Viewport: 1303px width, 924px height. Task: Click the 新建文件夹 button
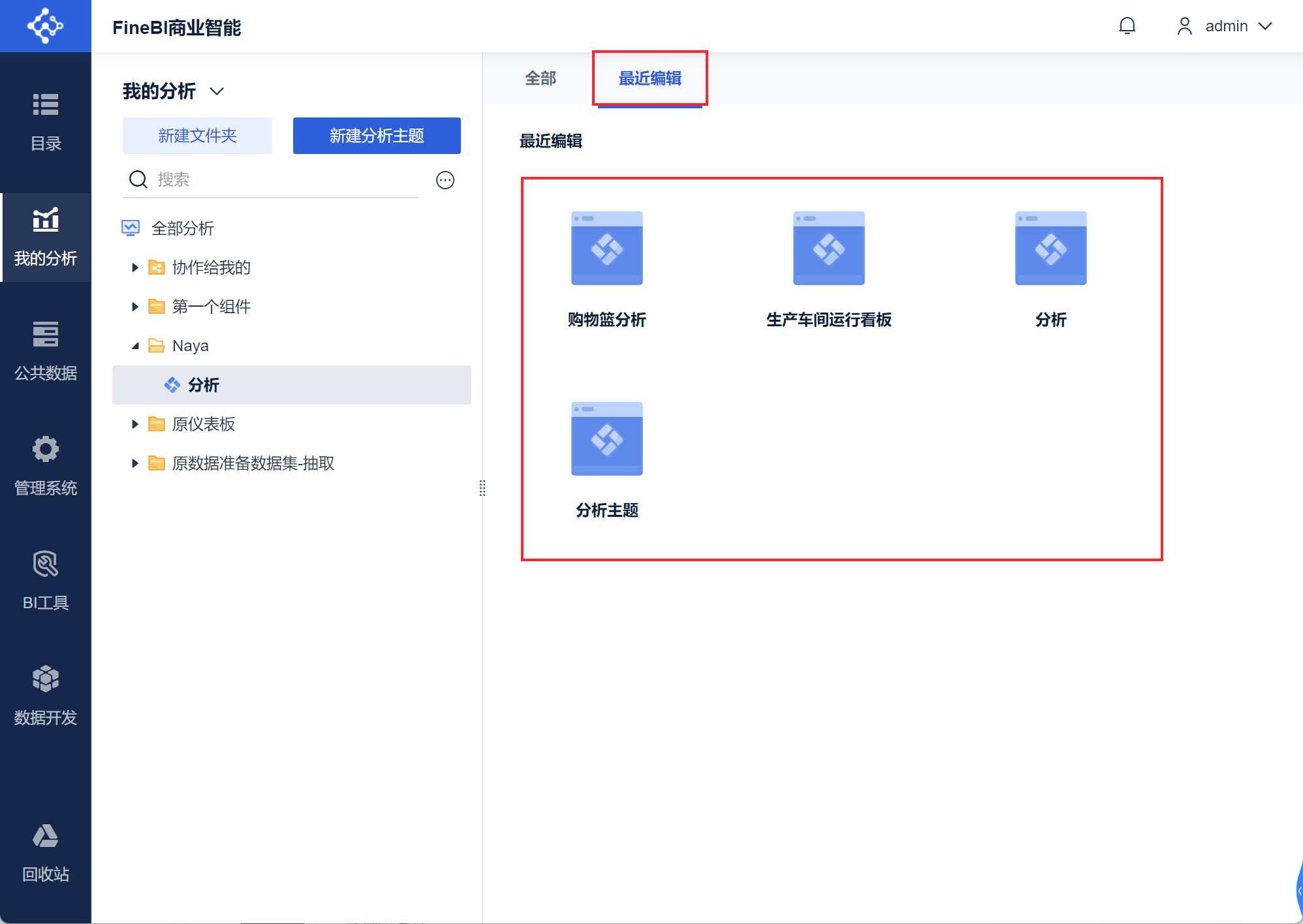pyautogui.click(x=197, y=136)
